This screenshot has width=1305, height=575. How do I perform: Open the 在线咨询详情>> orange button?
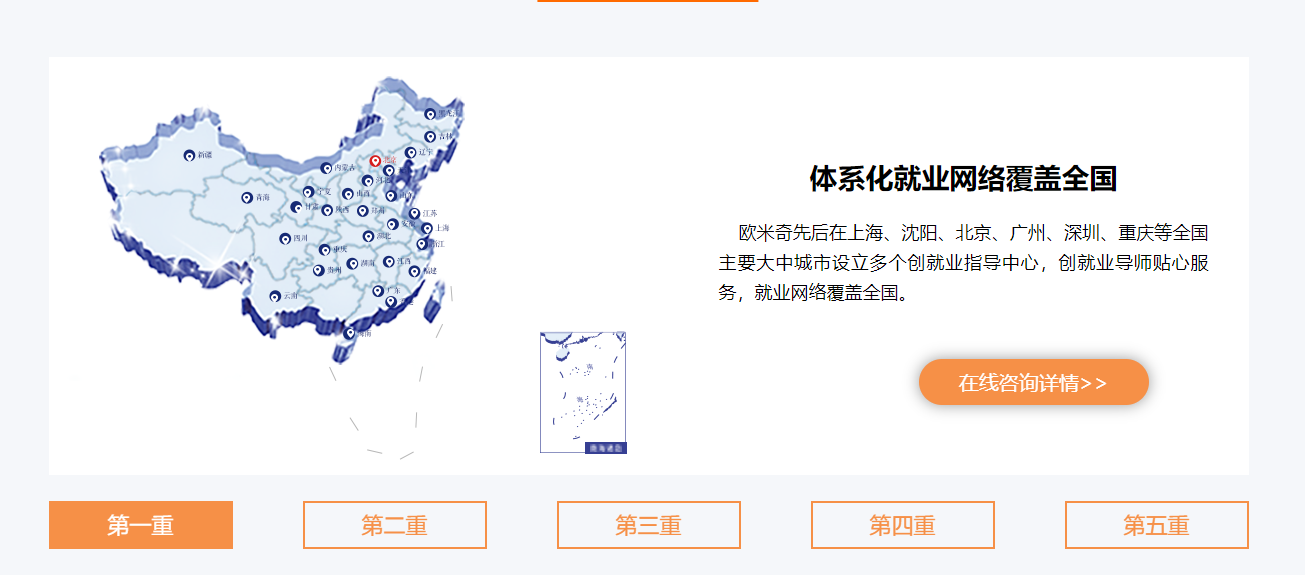coord(1033,382)
